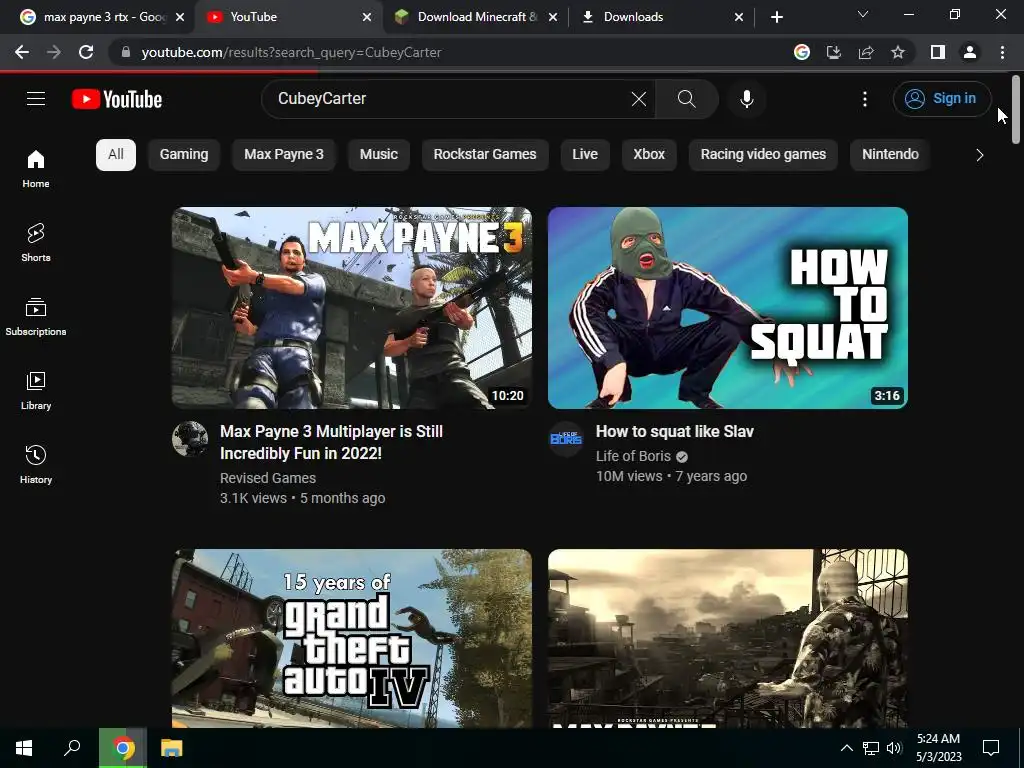
Task: Open the YouTube hamburger guide menu
Action: tap(36, 99)
